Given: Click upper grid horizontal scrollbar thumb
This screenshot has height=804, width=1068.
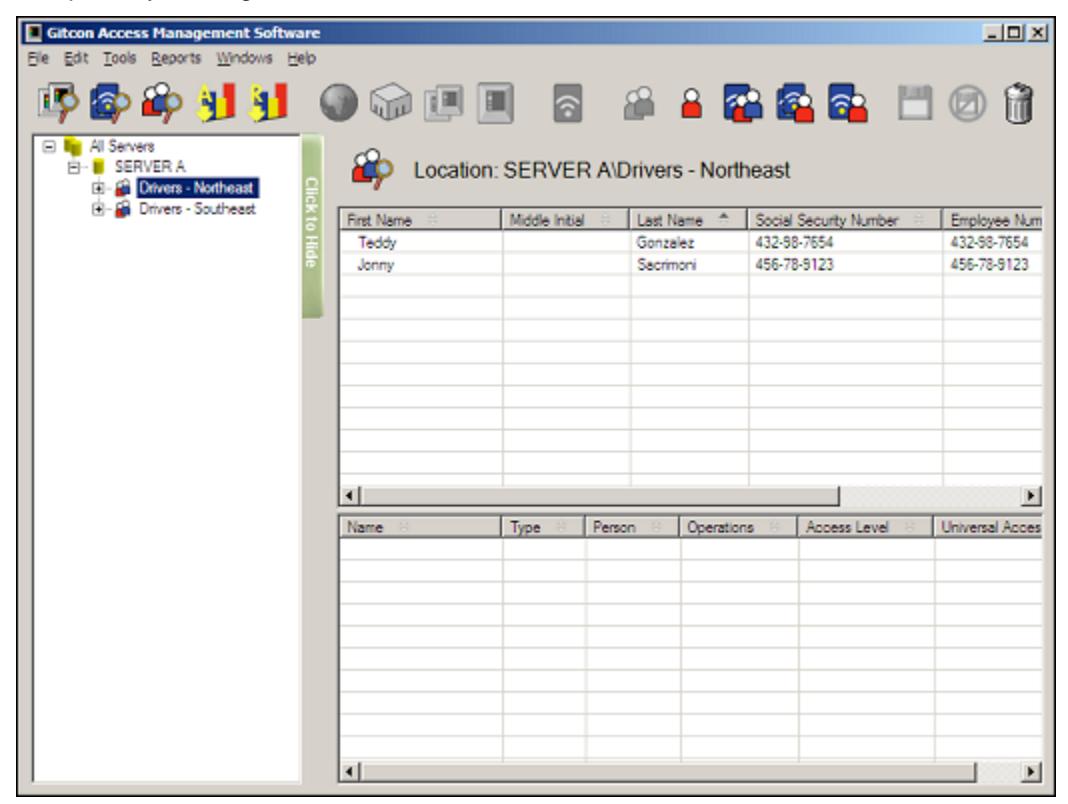Looking at the screenshot, I should 599,495.
